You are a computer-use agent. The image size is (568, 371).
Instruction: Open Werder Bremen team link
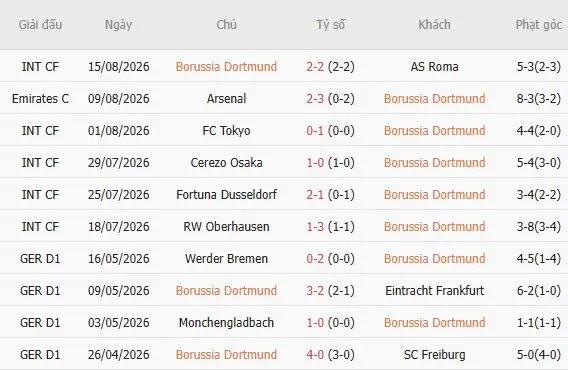[x=226, y=259]
